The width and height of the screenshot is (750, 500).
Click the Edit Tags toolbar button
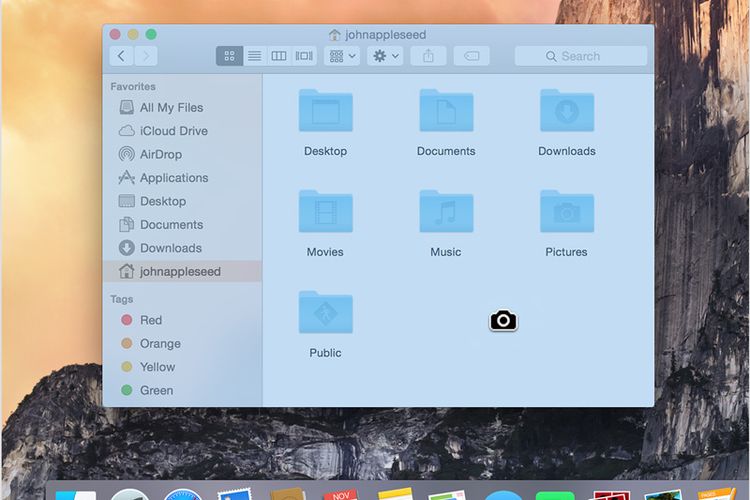471,56
